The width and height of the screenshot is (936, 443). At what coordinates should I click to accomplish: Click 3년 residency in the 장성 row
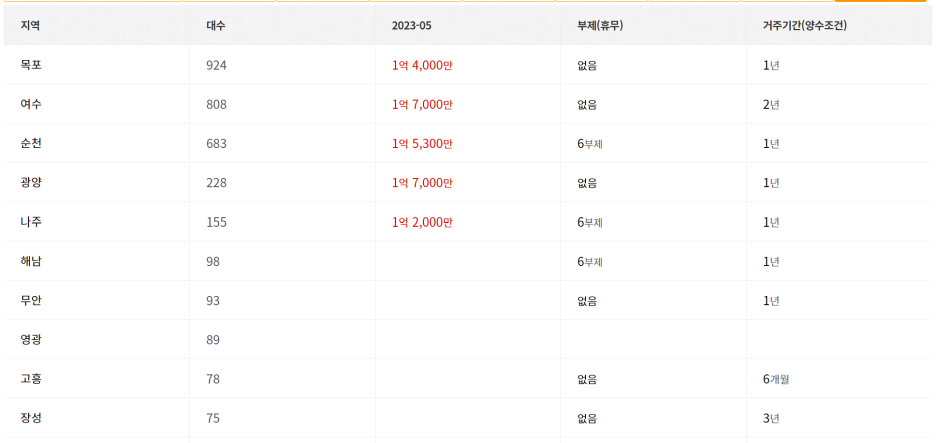pyautogui.click(x=771, y=419)
